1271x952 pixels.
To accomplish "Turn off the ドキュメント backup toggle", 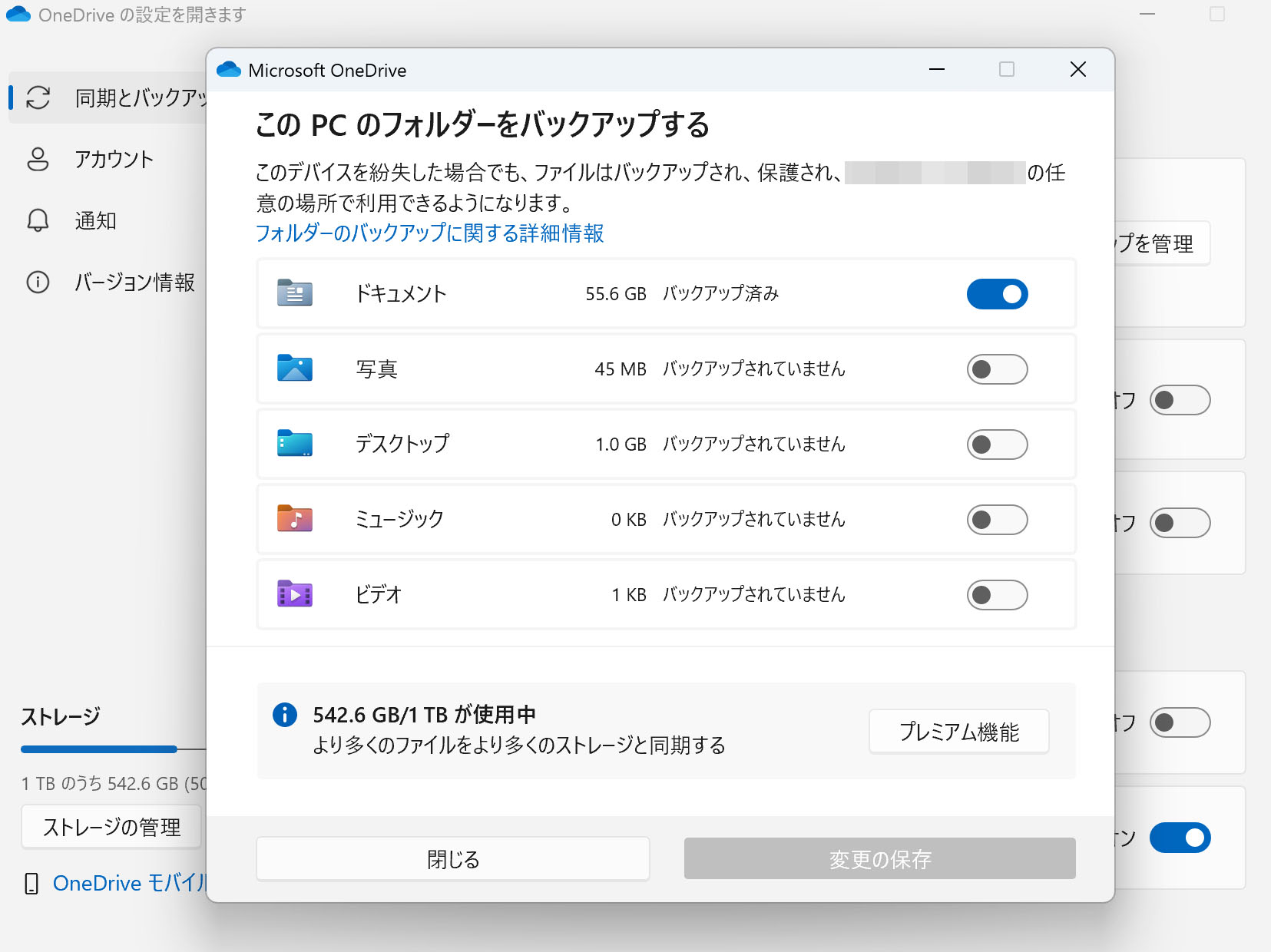I will click(997, 294).
